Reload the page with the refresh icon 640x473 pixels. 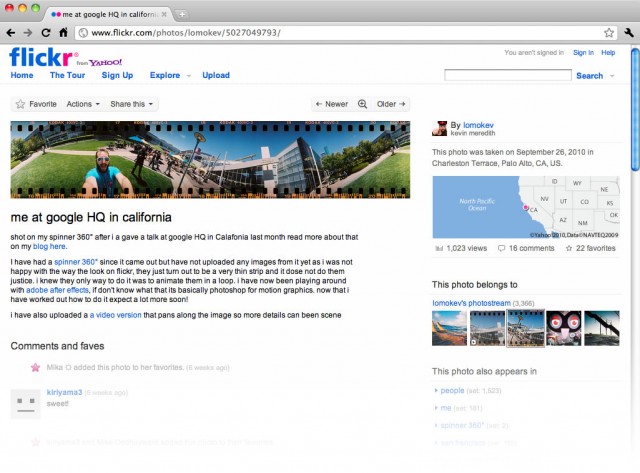tap(46, 32)
